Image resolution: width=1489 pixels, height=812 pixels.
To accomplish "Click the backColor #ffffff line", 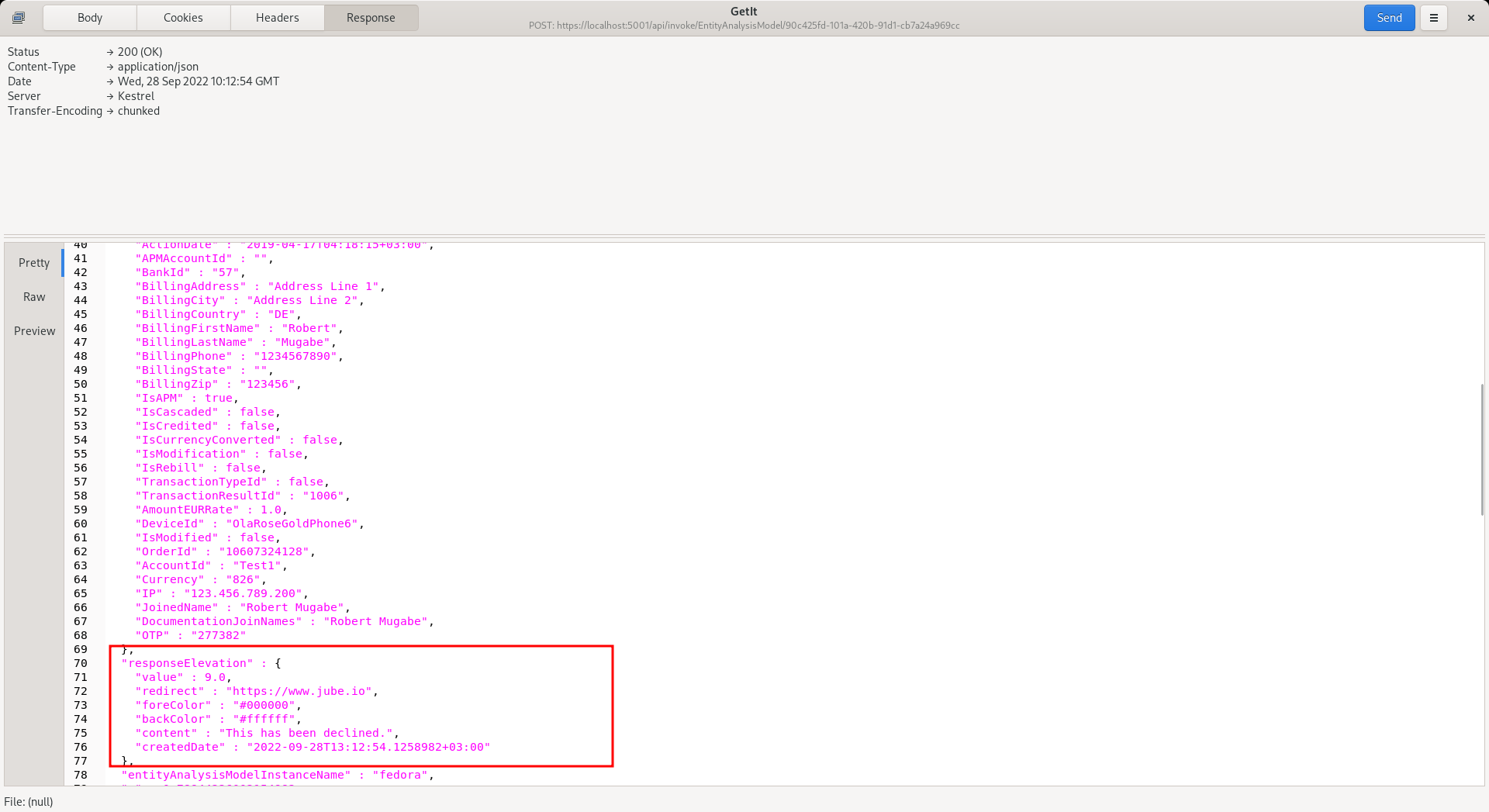I will 218,719.
